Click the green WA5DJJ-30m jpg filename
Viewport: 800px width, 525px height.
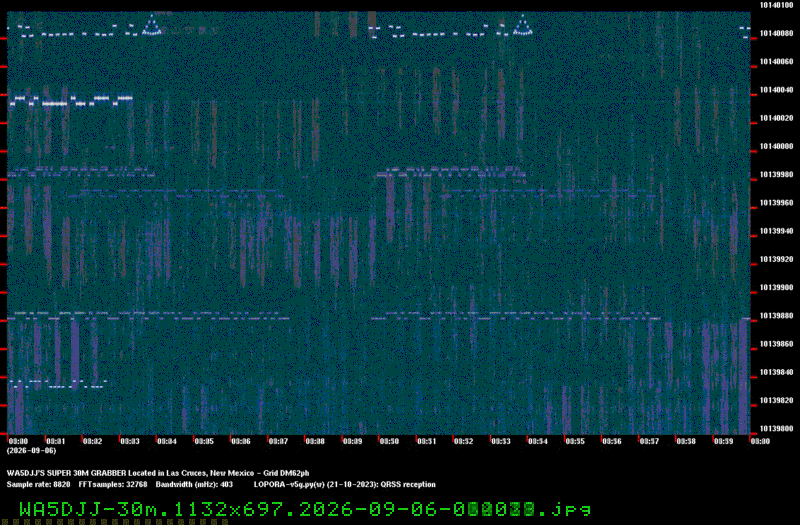point(305,509)
